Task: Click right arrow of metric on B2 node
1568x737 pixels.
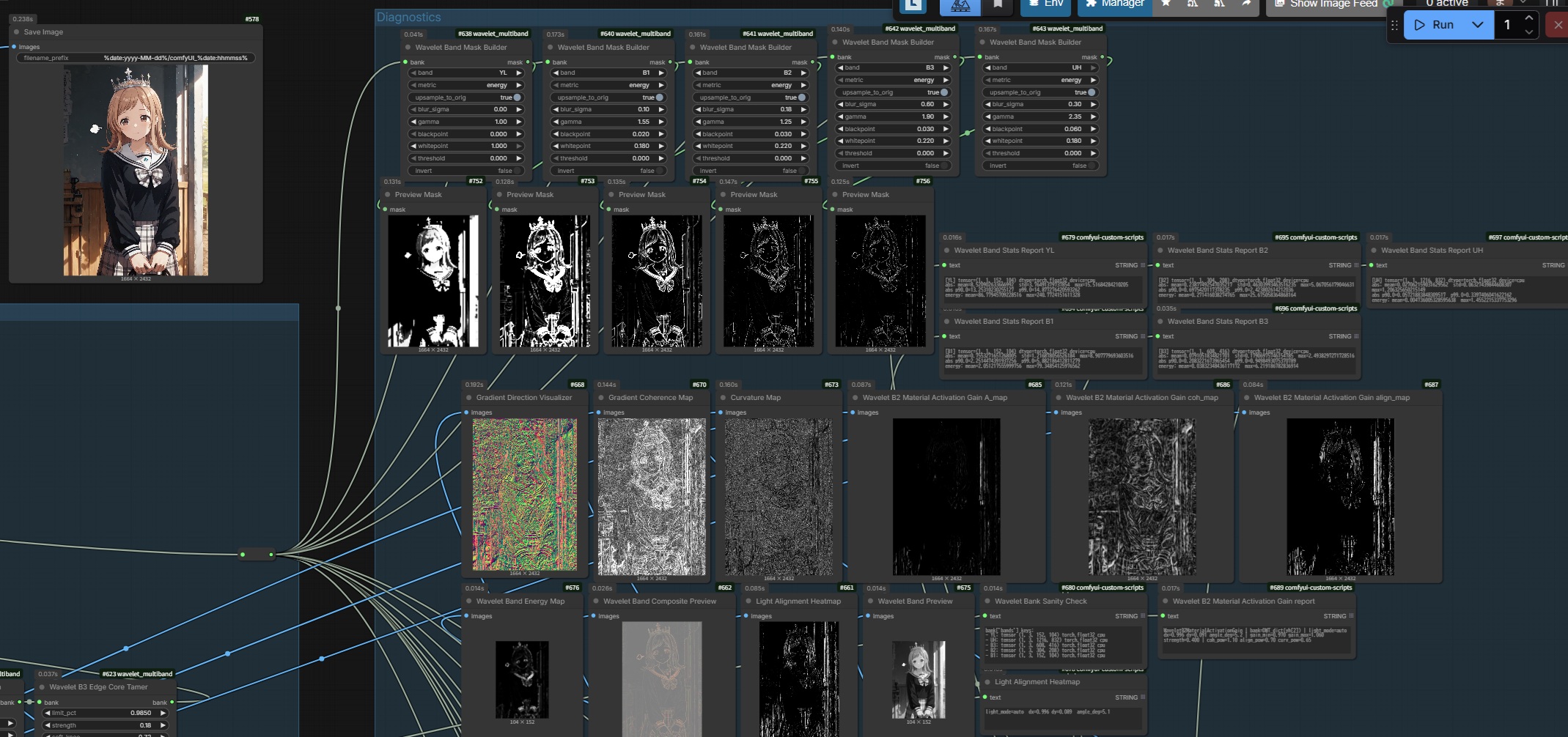Action: (x=803, y=86)
